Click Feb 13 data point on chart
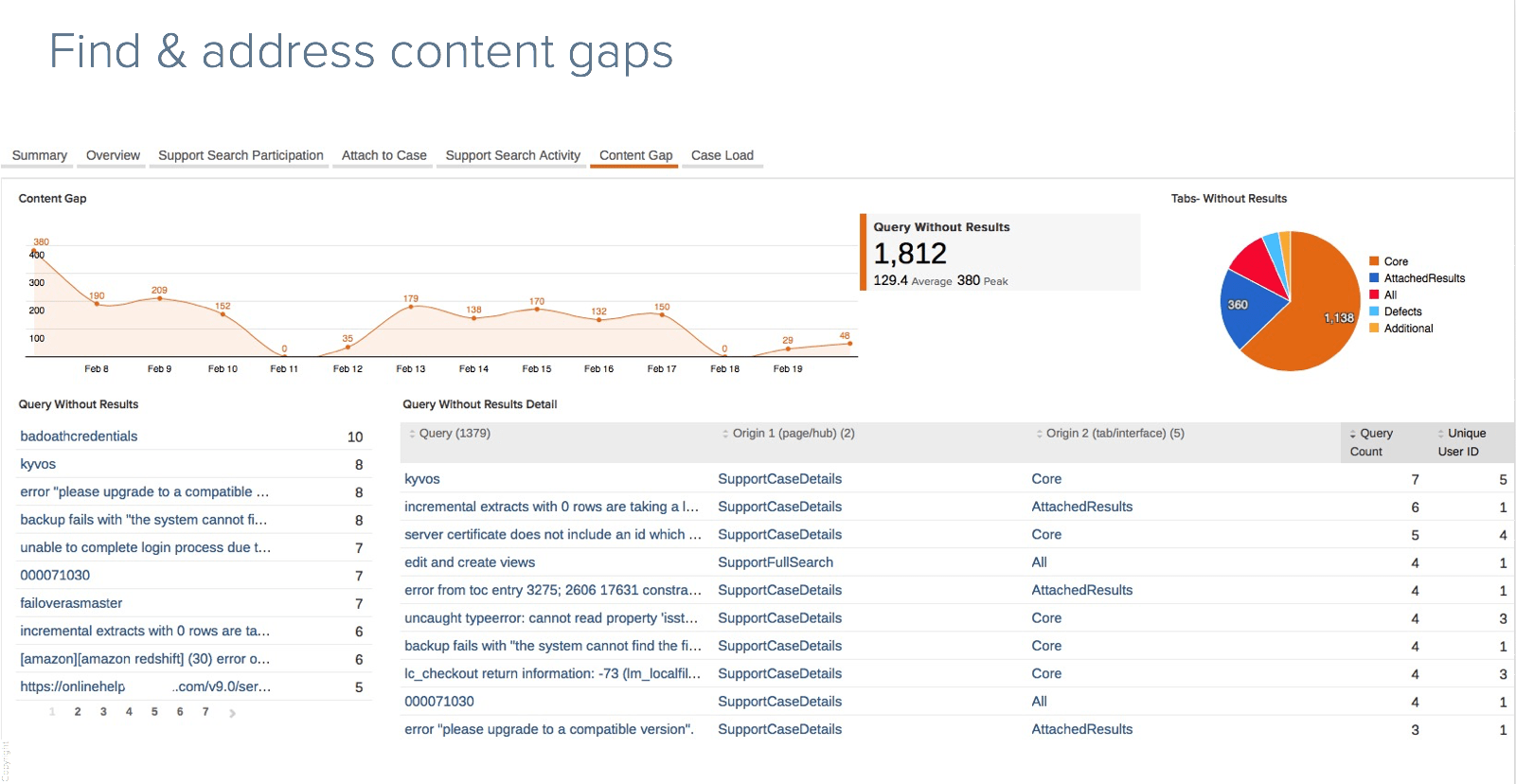The height and width of the screenshot is (784, 1516). click(411, 307)
